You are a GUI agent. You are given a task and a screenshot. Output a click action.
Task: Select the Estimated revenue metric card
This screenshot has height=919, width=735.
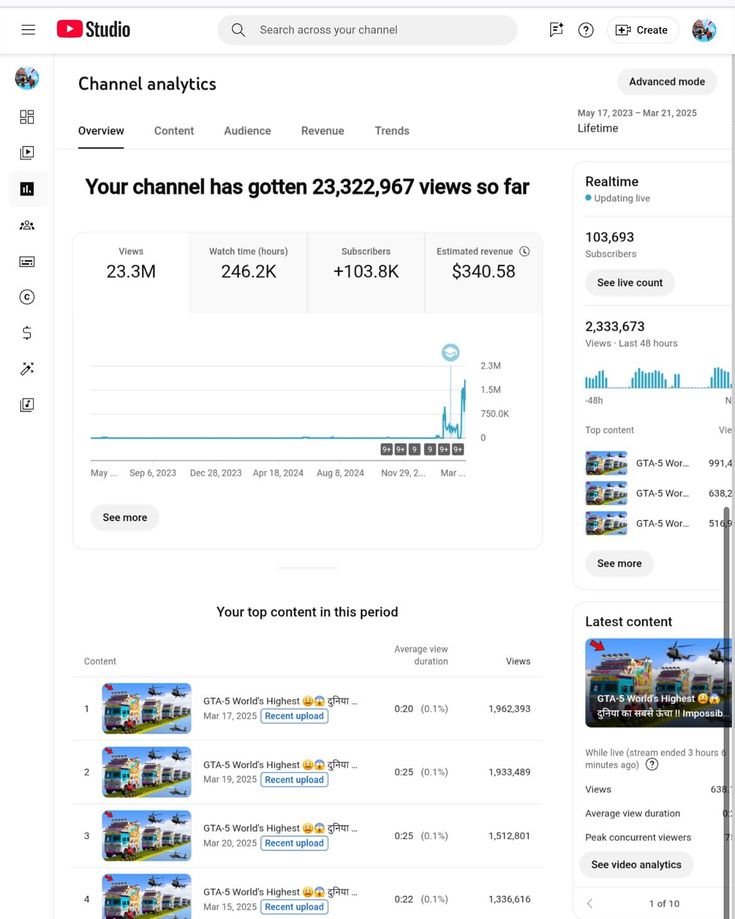click(x=483, y=263)
